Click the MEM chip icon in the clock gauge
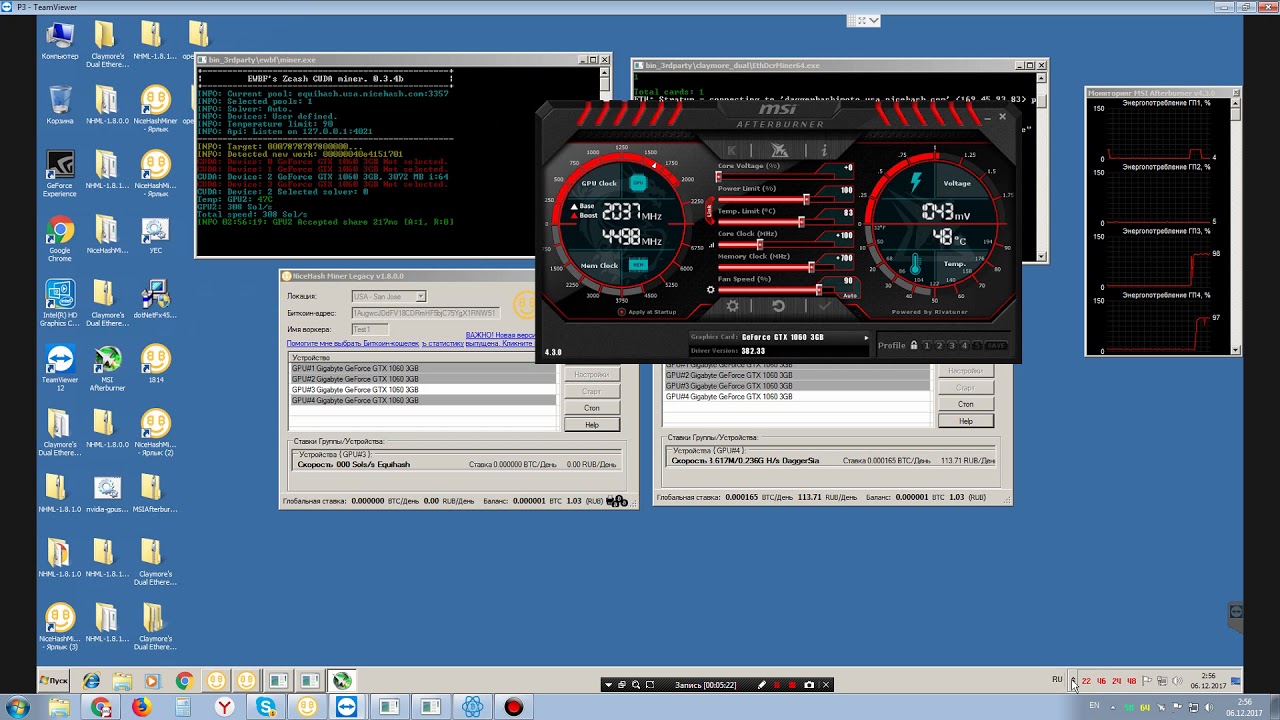 (638, 265)
